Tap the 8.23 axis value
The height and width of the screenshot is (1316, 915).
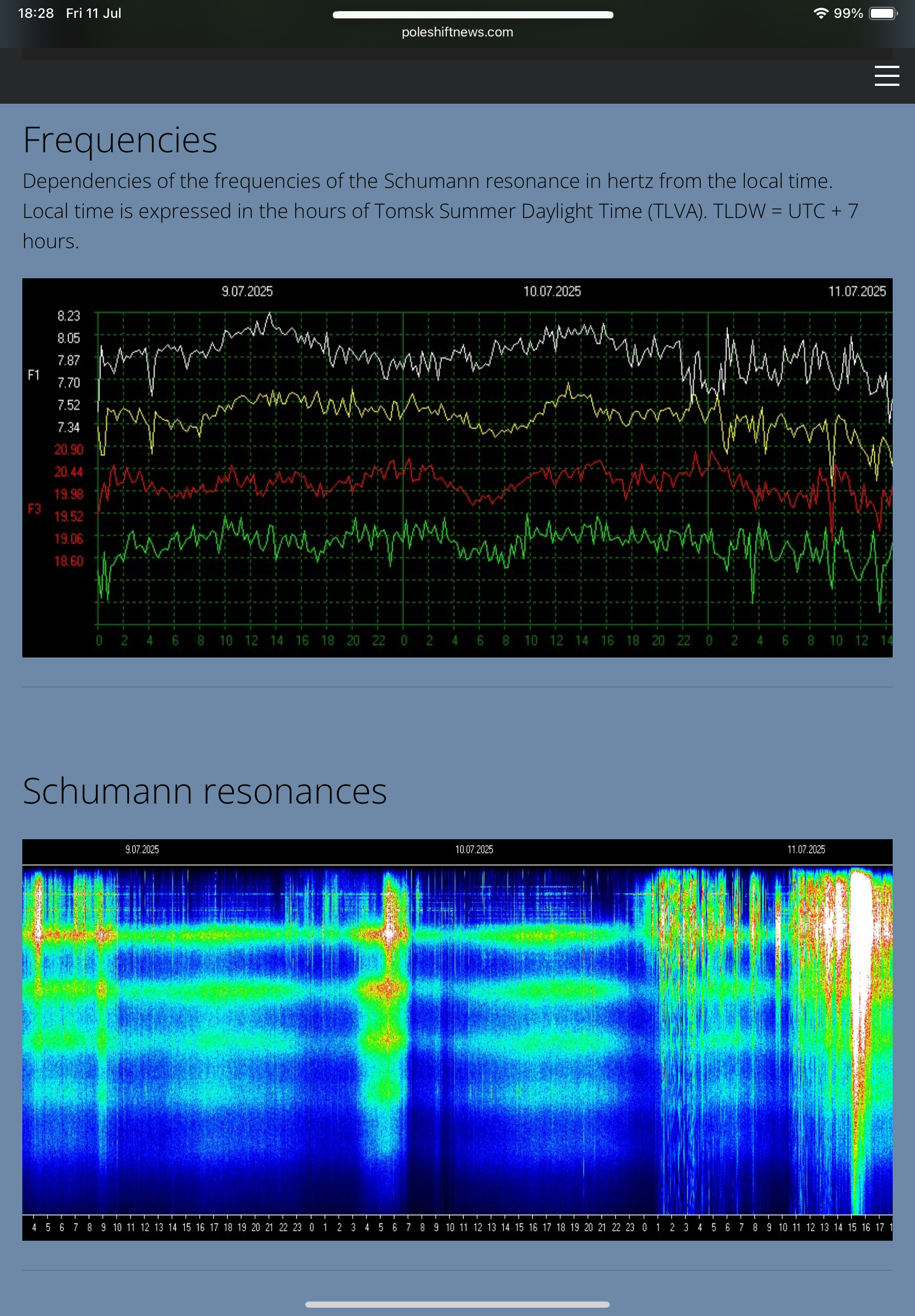(69, 316)
